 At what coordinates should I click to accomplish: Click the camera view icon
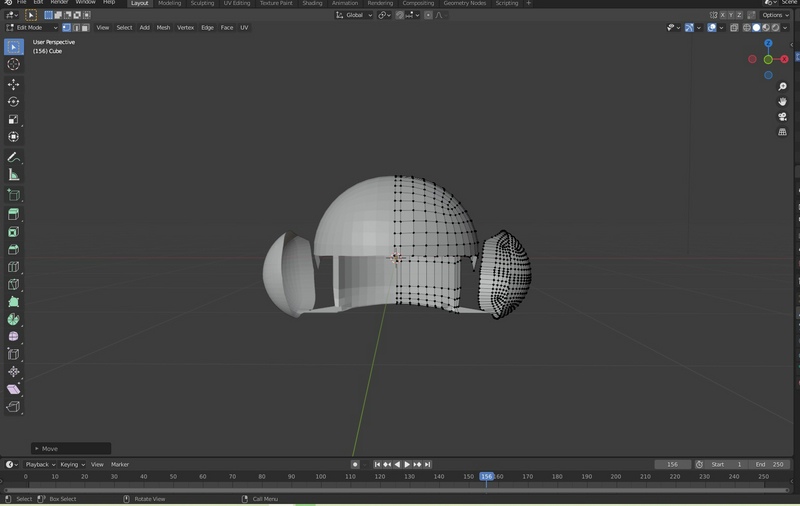tap(782, 117)
